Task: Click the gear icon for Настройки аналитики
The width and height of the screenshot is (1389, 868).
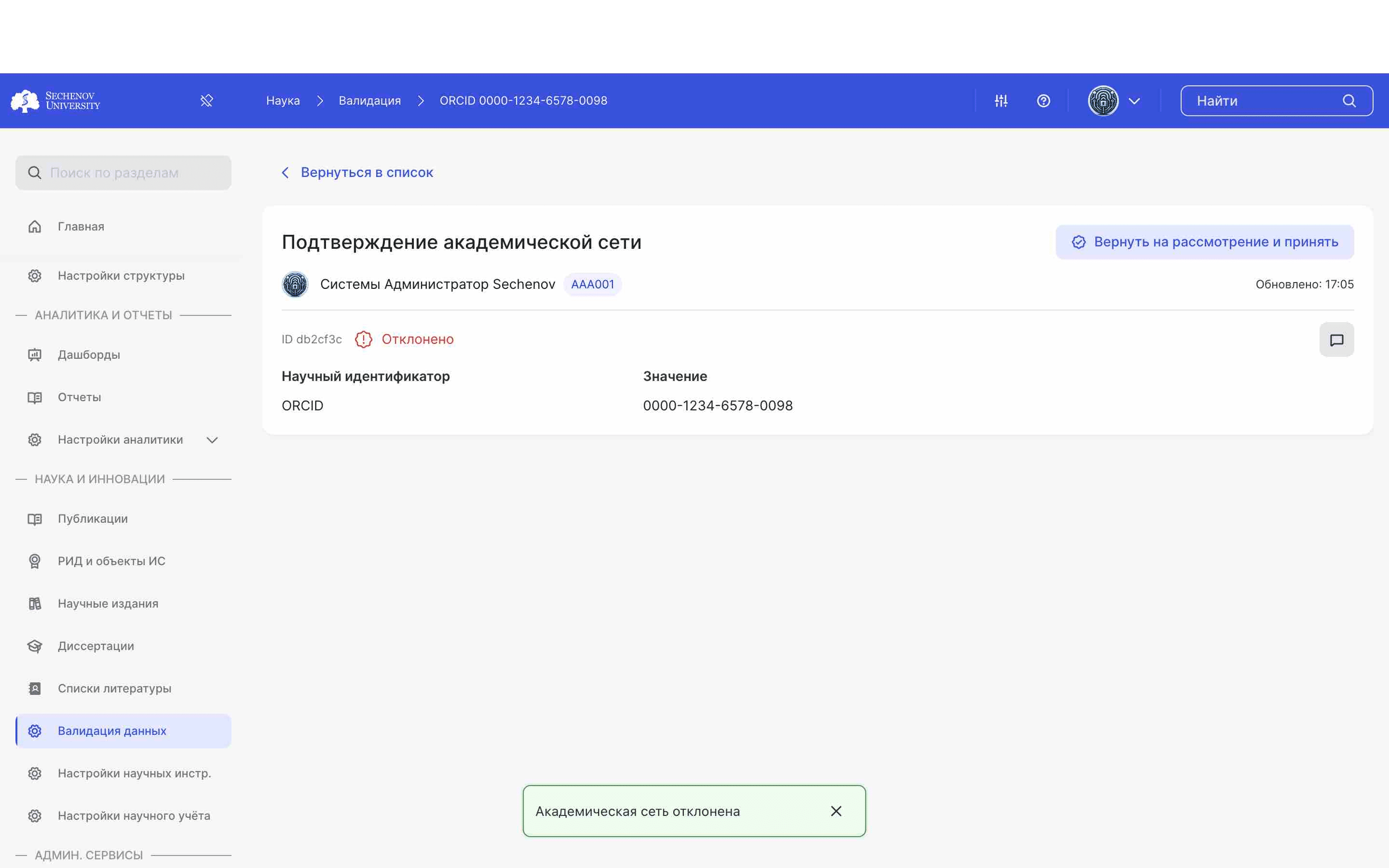Action: pyautogui.click(x=34, y=440)
